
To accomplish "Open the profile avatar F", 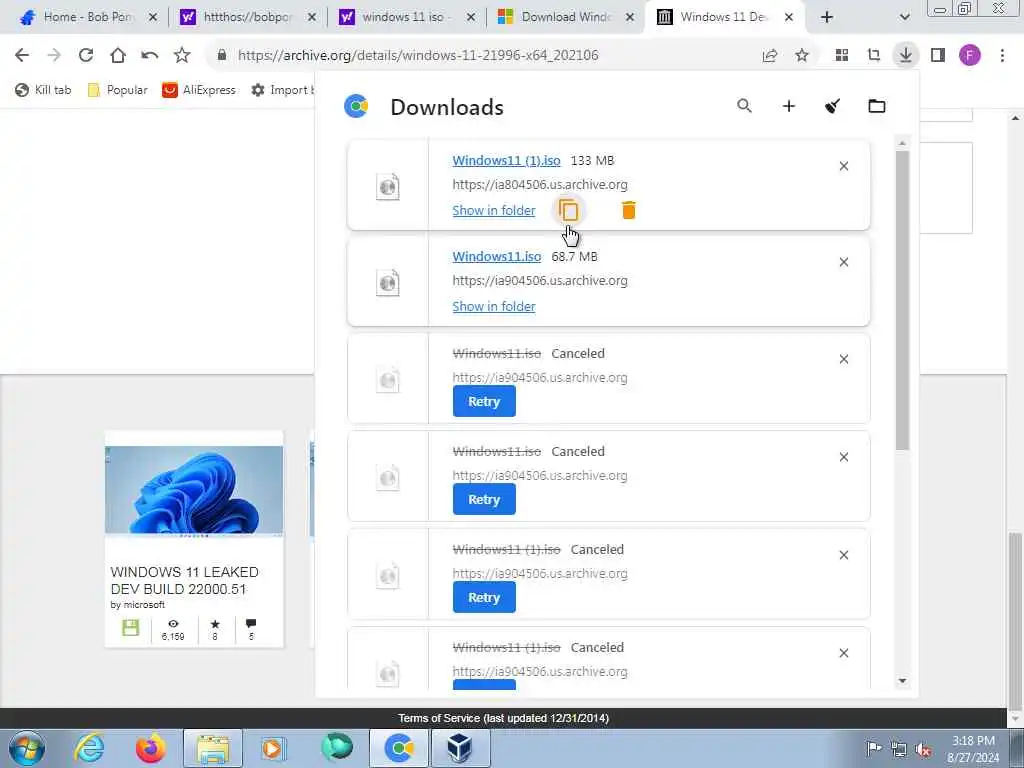I will [x=970, y=56].
